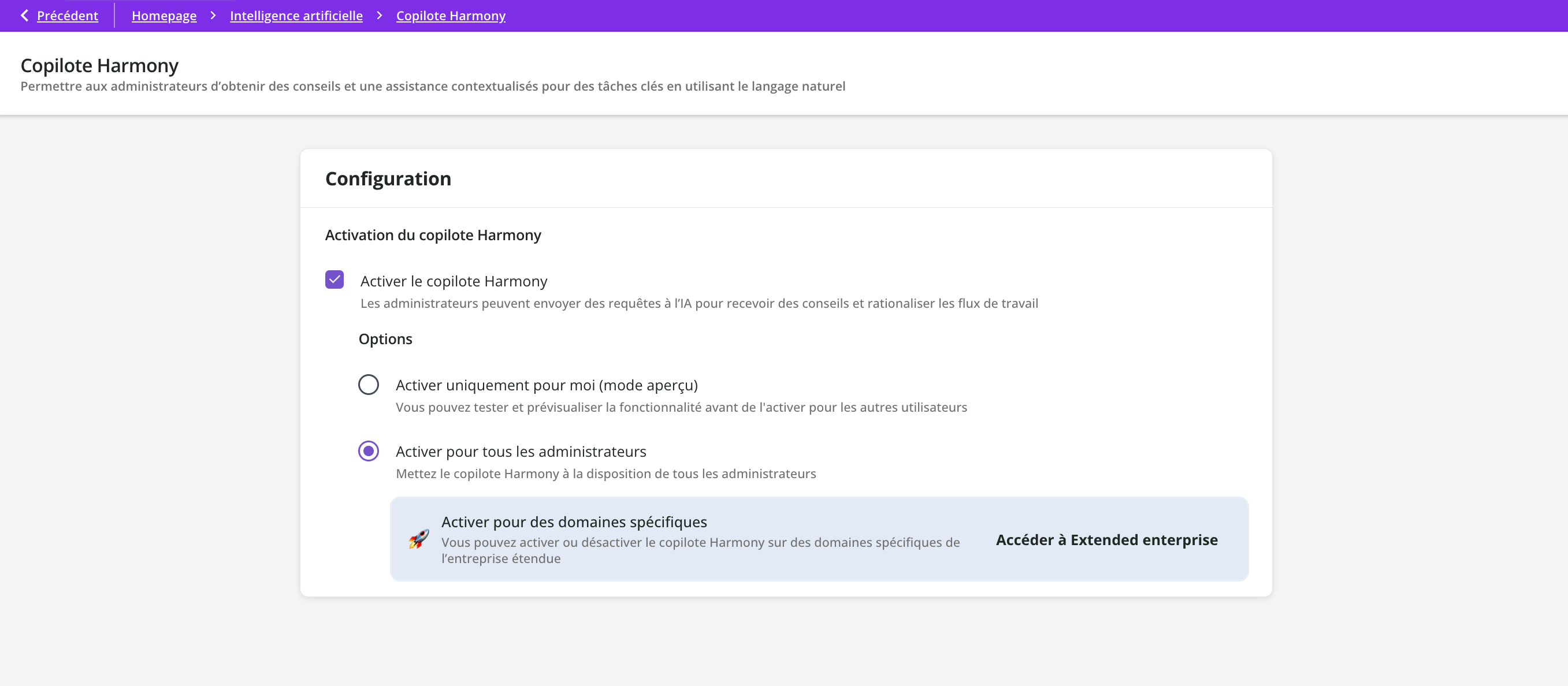The width and height of the screenshot is (1568, 686).
Task: Click the Copilote Harmony page title
Action: tap(99, 66)
